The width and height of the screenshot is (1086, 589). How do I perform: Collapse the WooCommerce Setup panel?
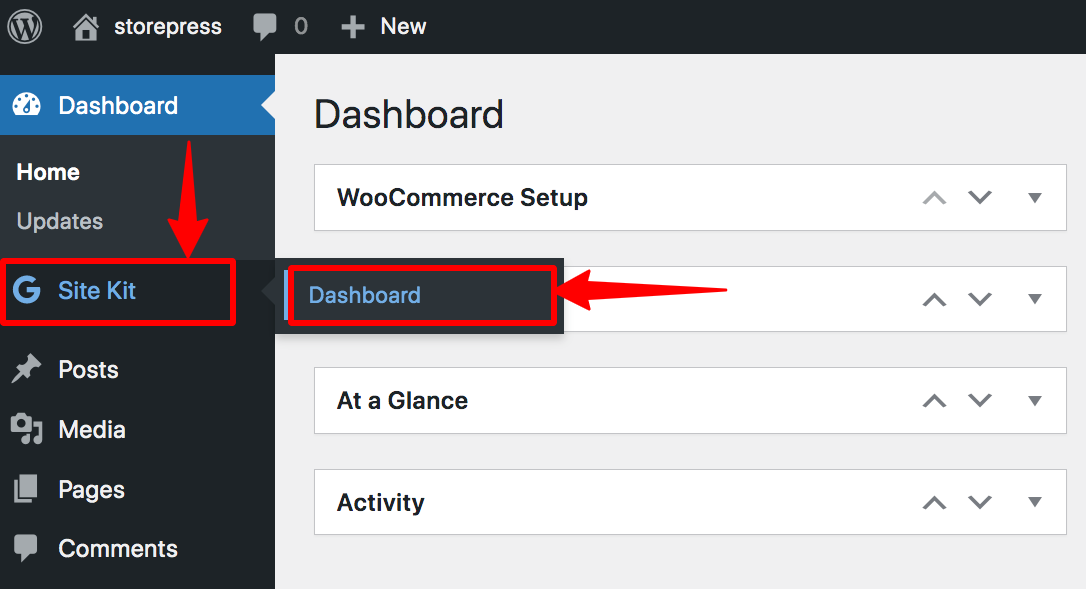(1035, 197)
